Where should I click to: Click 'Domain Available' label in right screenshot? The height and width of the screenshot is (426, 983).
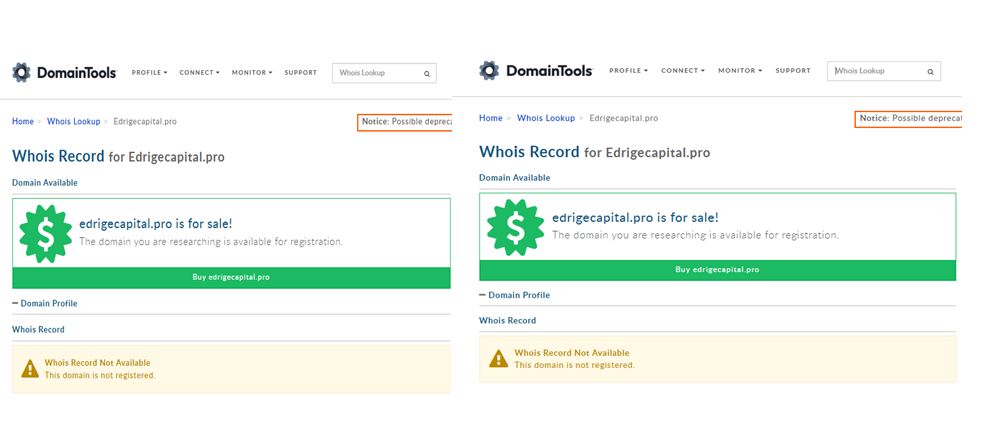515,178
